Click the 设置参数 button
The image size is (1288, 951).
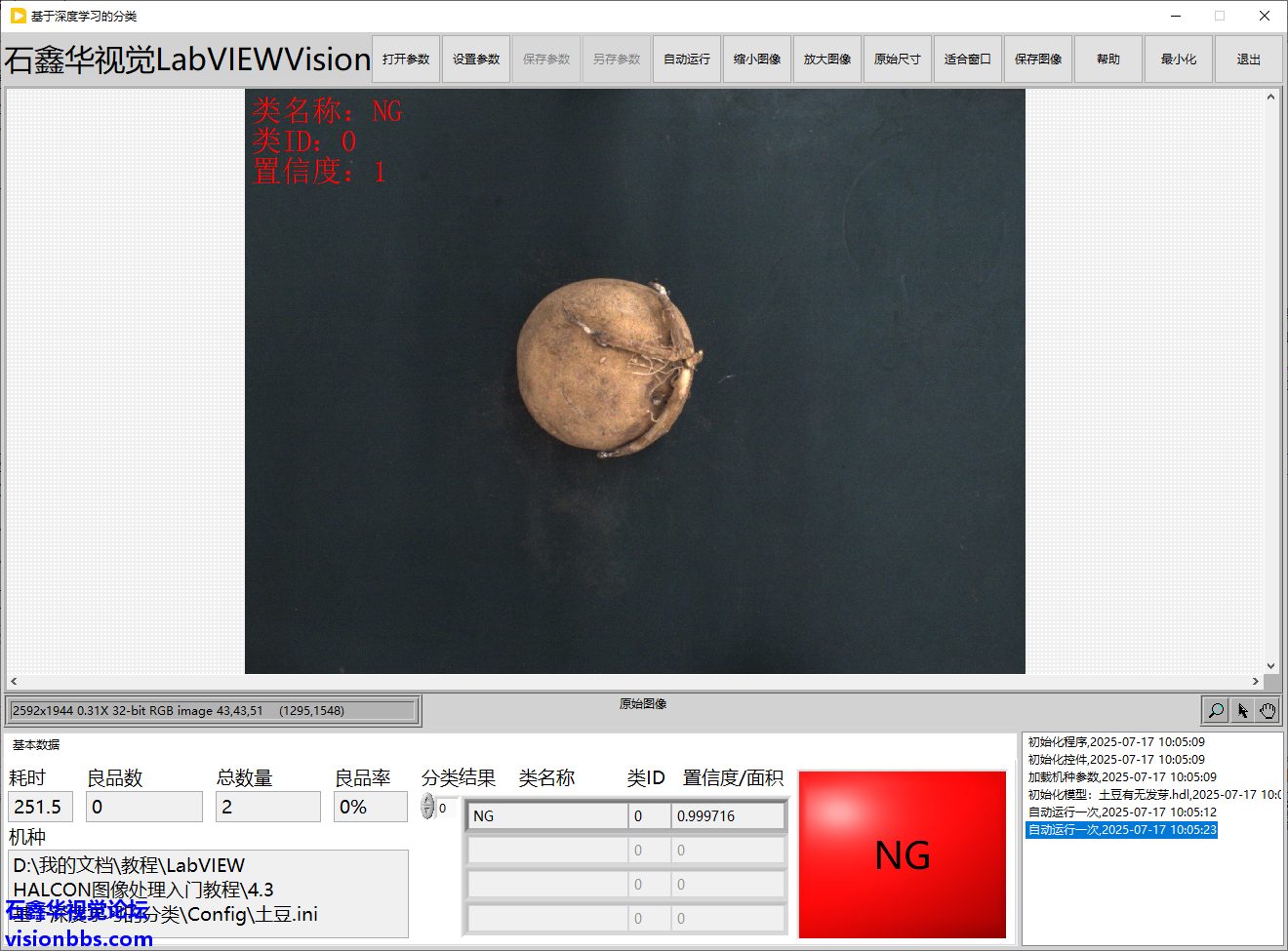point(476,59)
